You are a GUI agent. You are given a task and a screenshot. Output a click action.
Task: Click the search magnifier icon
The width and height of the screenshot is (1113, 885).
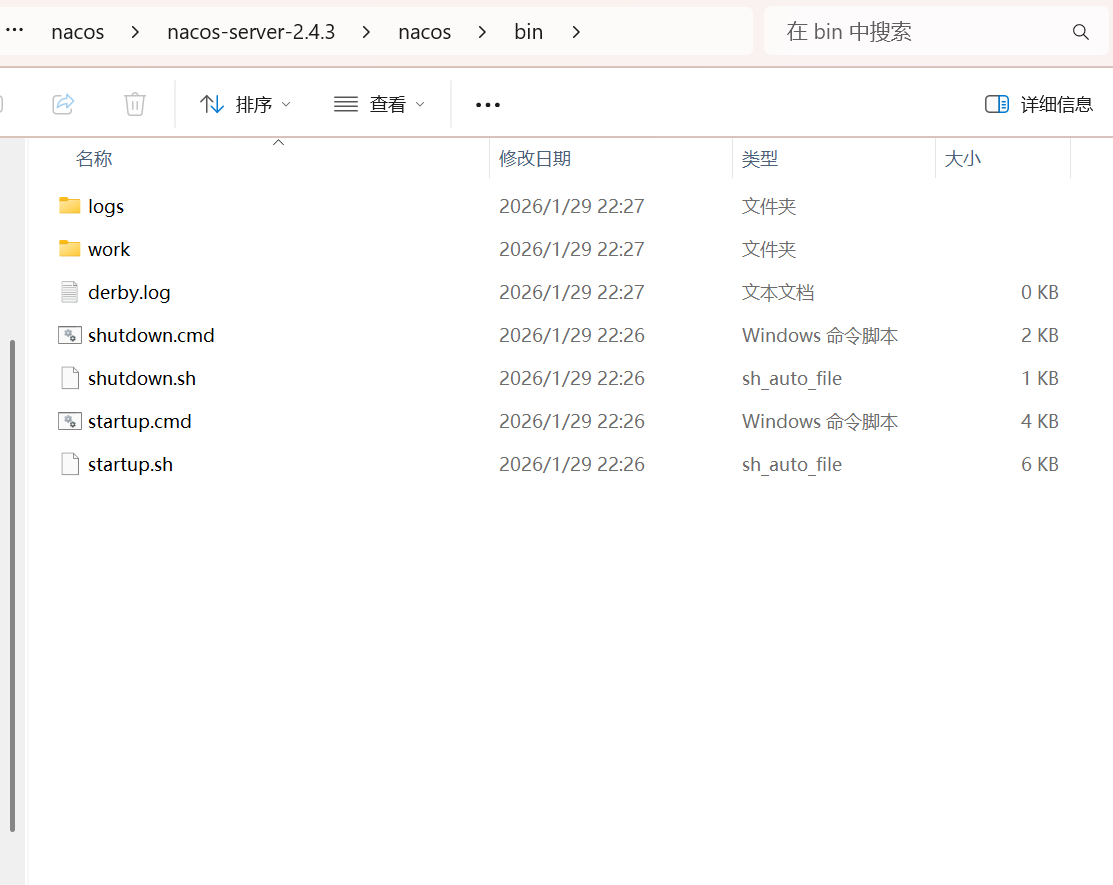pos(1080,32)
